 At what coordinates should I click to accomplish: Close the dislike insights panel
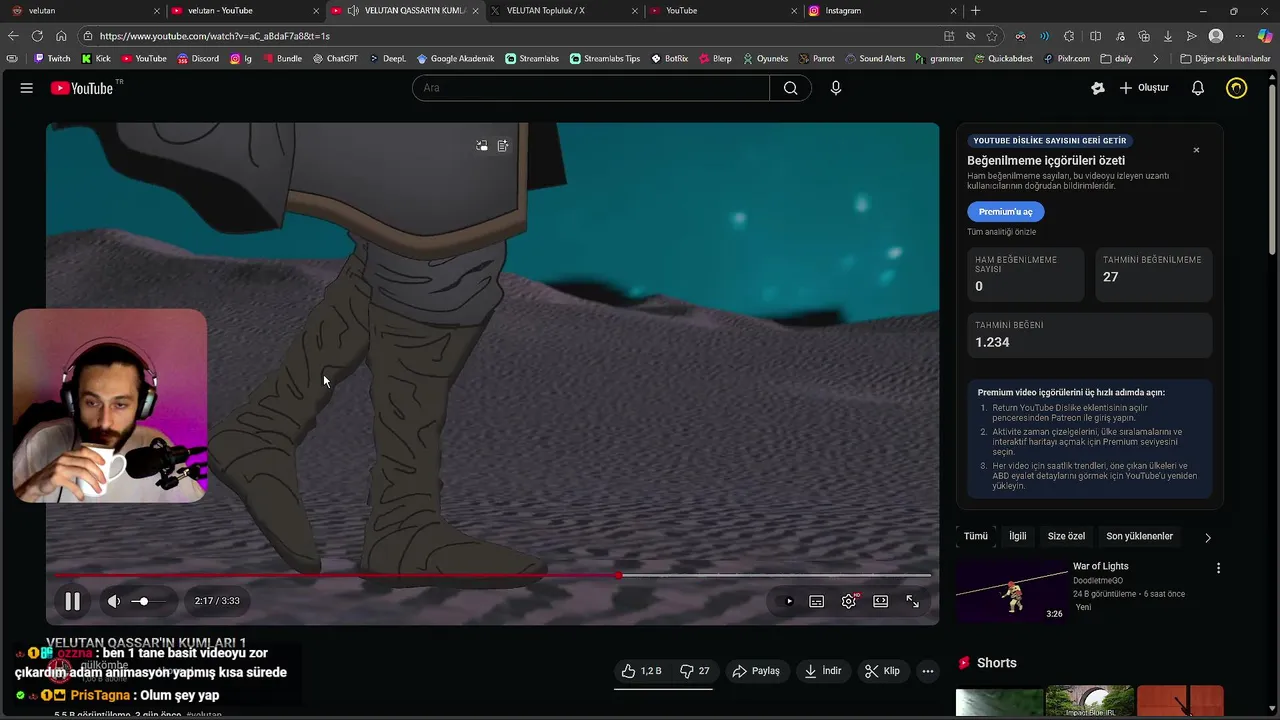point(1196,150)
